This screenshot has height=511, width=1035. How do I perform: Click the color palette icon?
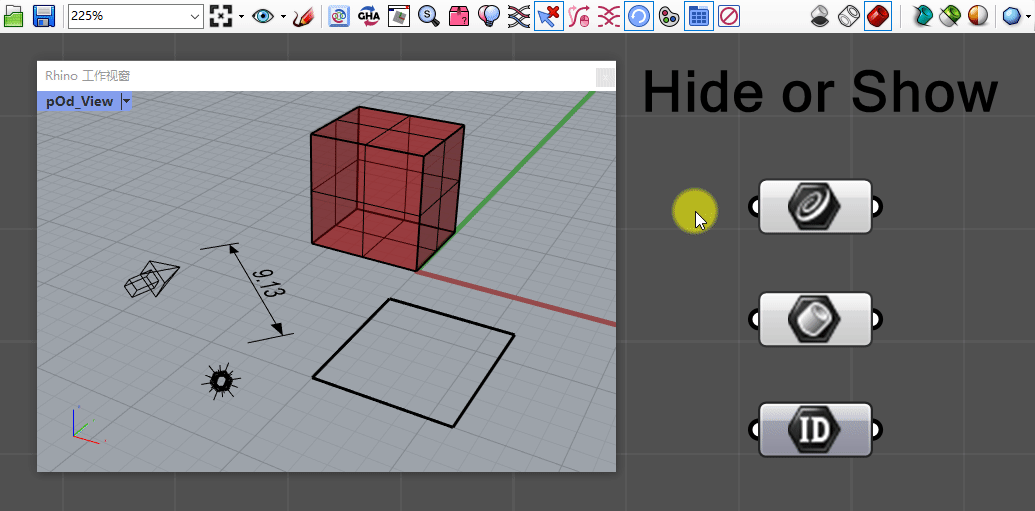point(669,16)
